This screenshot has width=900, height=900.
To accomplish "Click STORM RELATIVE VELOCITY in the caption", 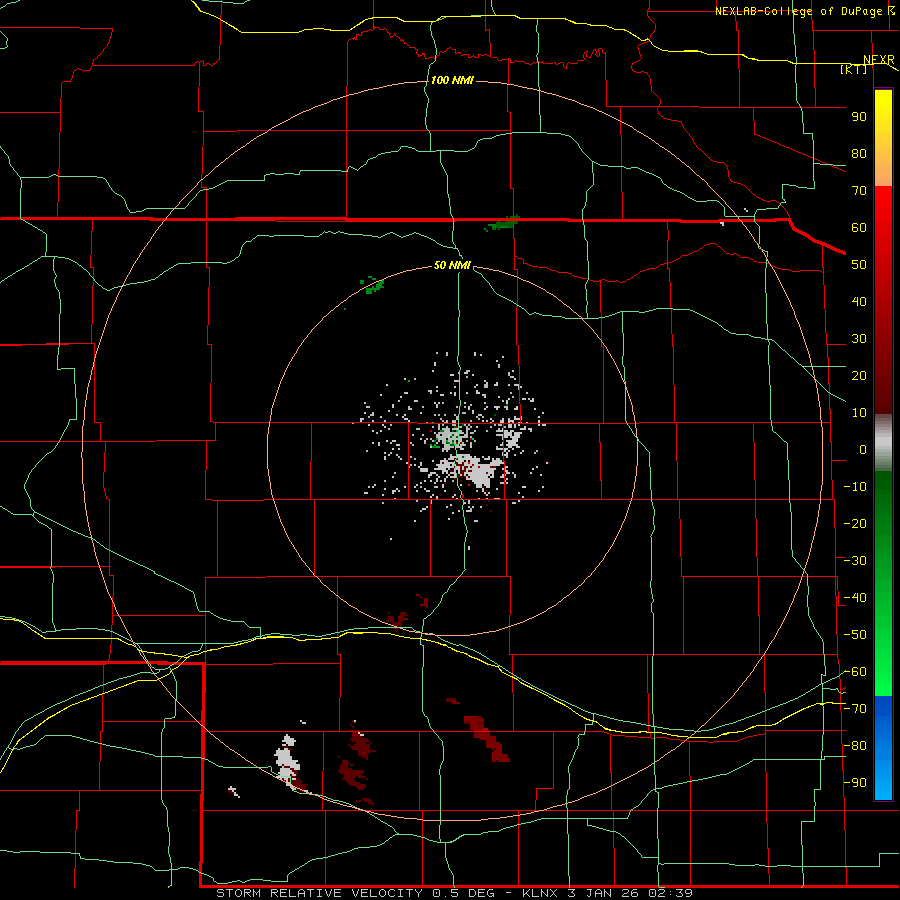I will (319, 893).
